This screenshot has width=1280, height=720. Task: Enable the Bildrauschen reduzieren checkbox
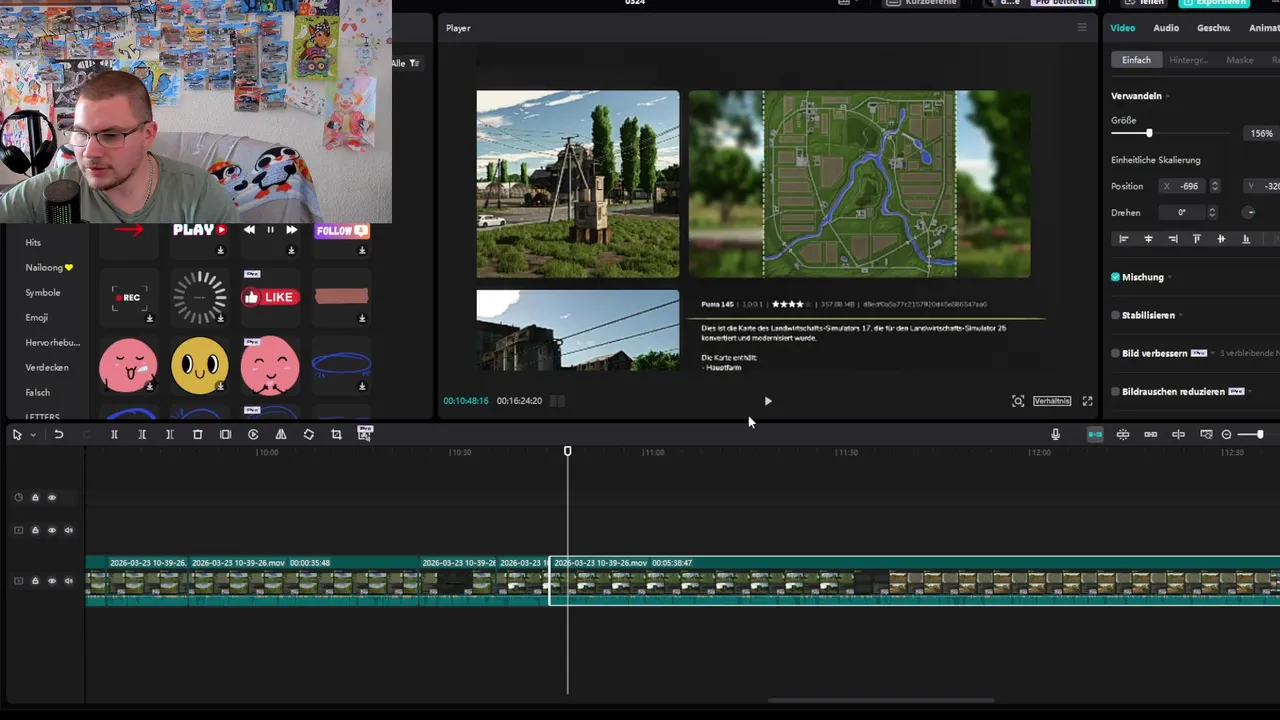click(x=1115, y=391)
